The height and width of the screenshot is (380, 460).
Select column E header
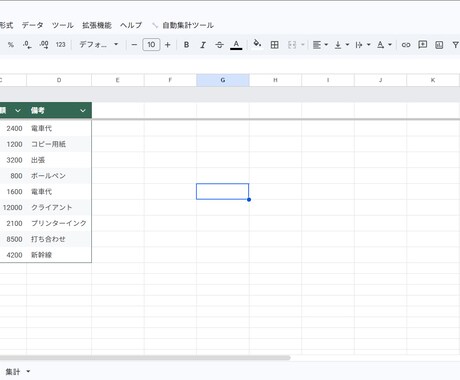pos(118,80)
